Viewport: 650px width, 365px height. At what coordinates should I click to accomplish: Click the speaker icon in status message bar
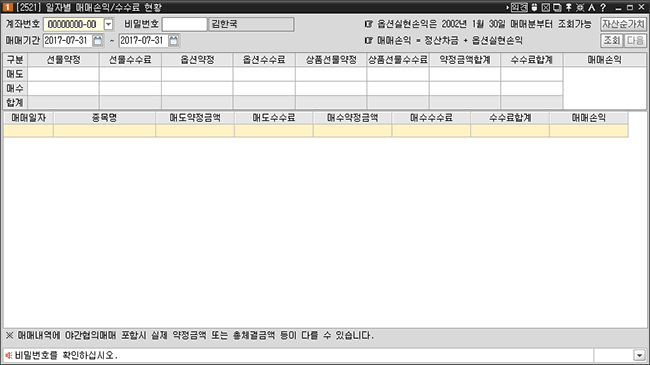tap(9, 355)
